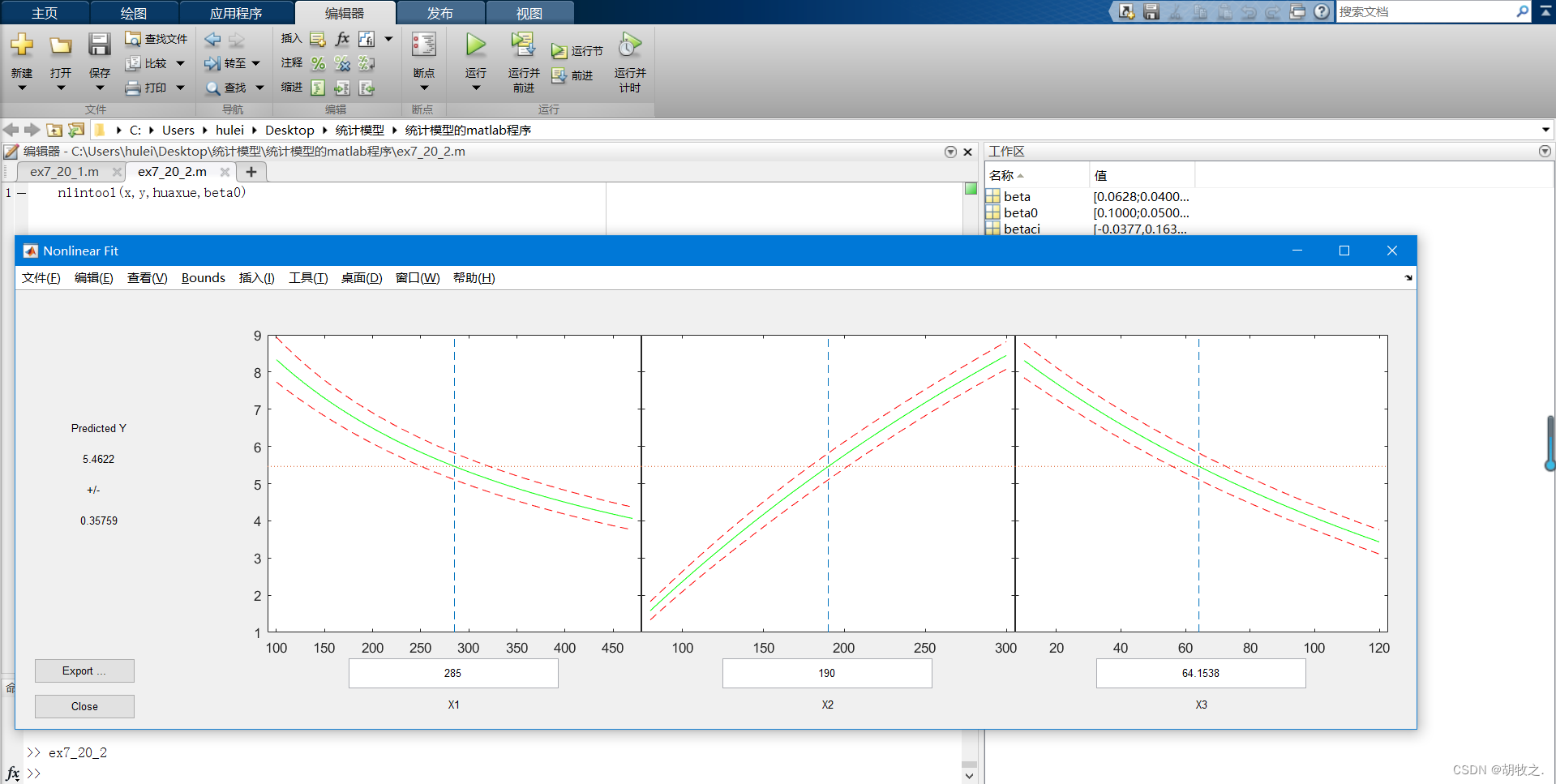Click the help question mark icon
The width and height of the screenshot is (1556, 784).
coord(1322,11)
